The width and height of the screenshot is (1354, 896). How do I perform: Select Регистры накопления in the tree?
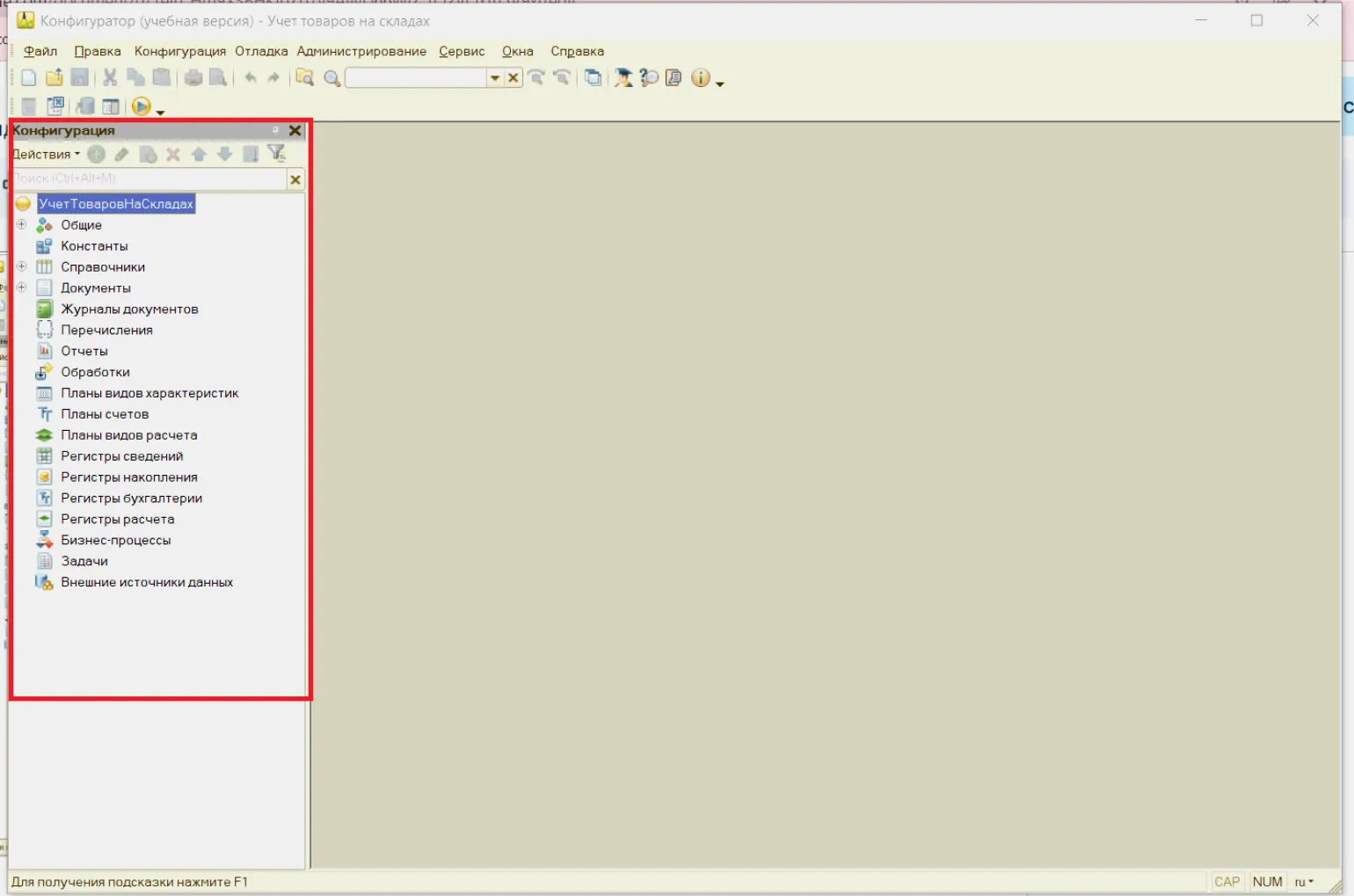tap(129, 477)
